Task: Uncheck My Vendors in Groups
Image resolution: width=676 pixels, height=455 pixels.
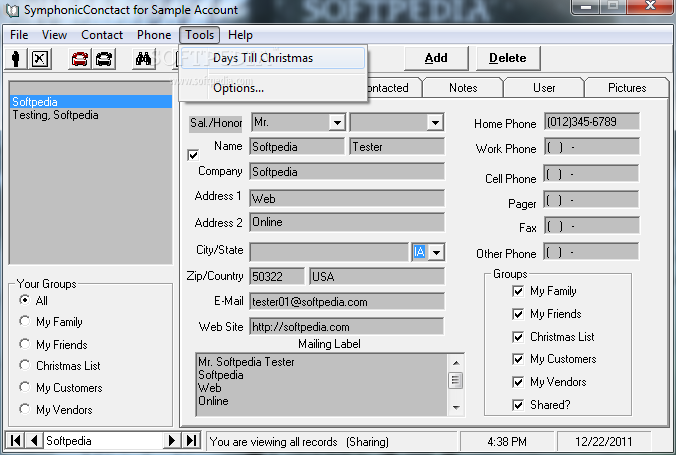Action: coord(518,382)
